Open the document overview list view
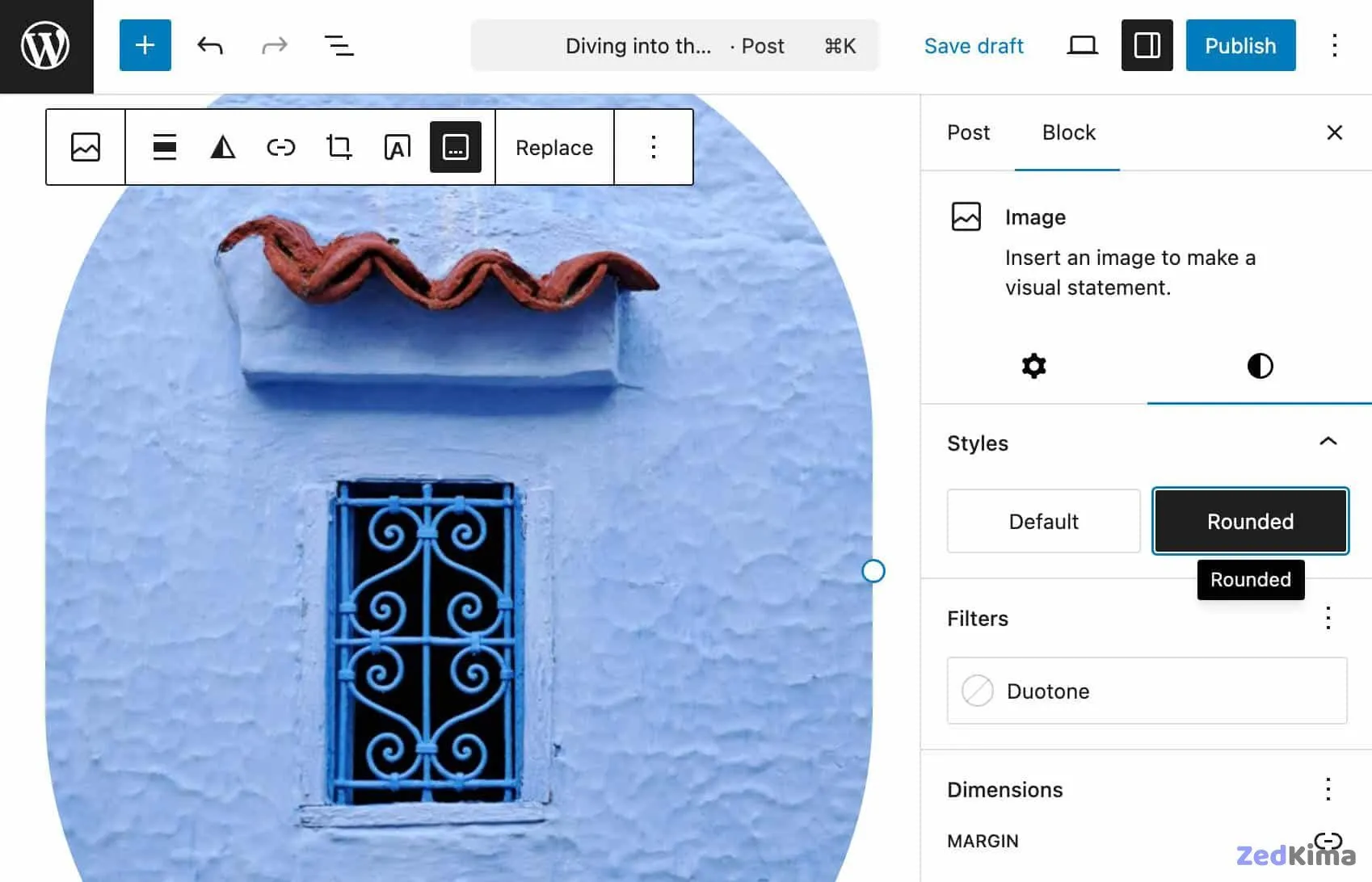Screen dimensions: 1372x882 coord(339,45)
